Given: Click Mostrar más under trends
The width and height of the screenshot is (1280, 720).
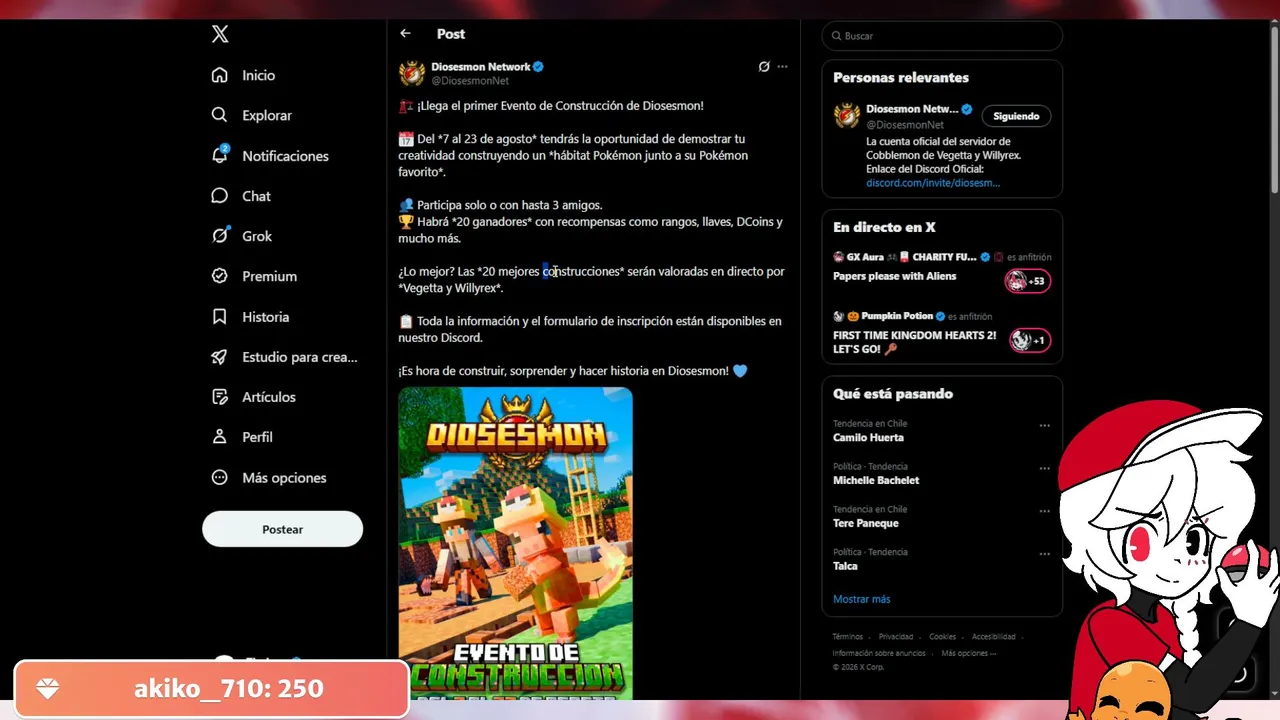Looking at the screenshot, I should point(861,599).
